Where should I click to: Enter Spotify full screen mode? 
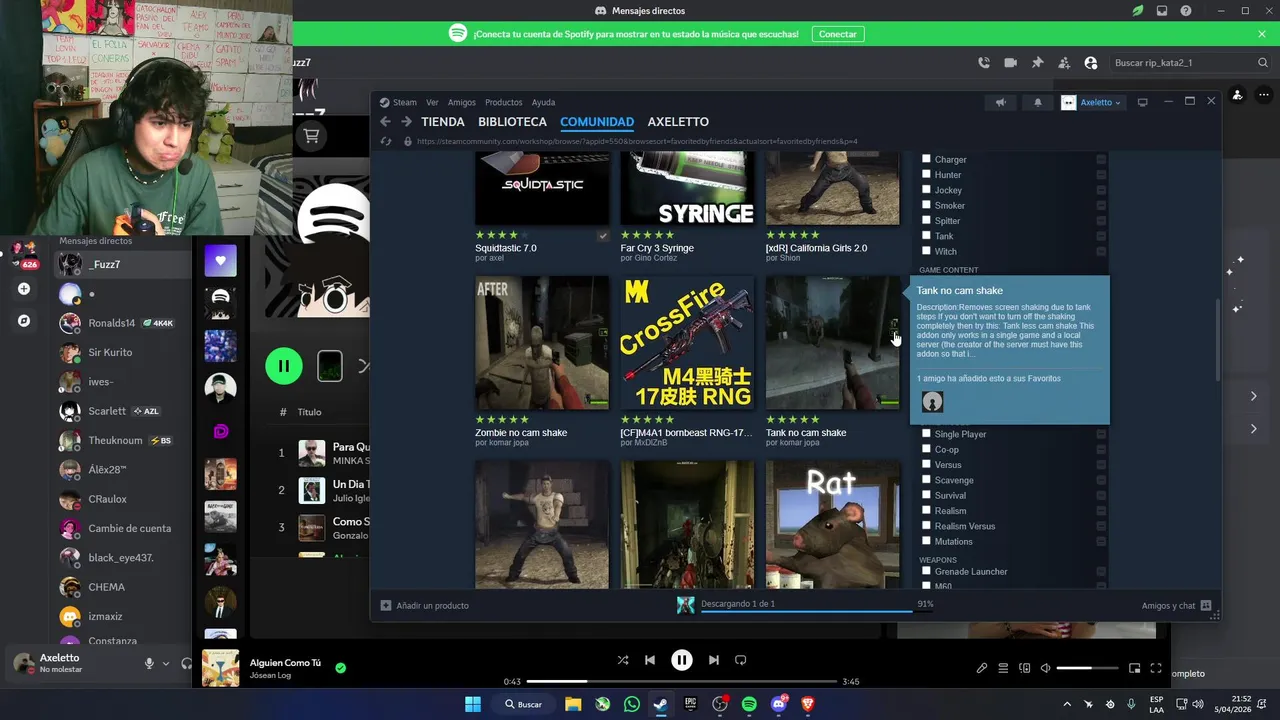coord(1156,668)
